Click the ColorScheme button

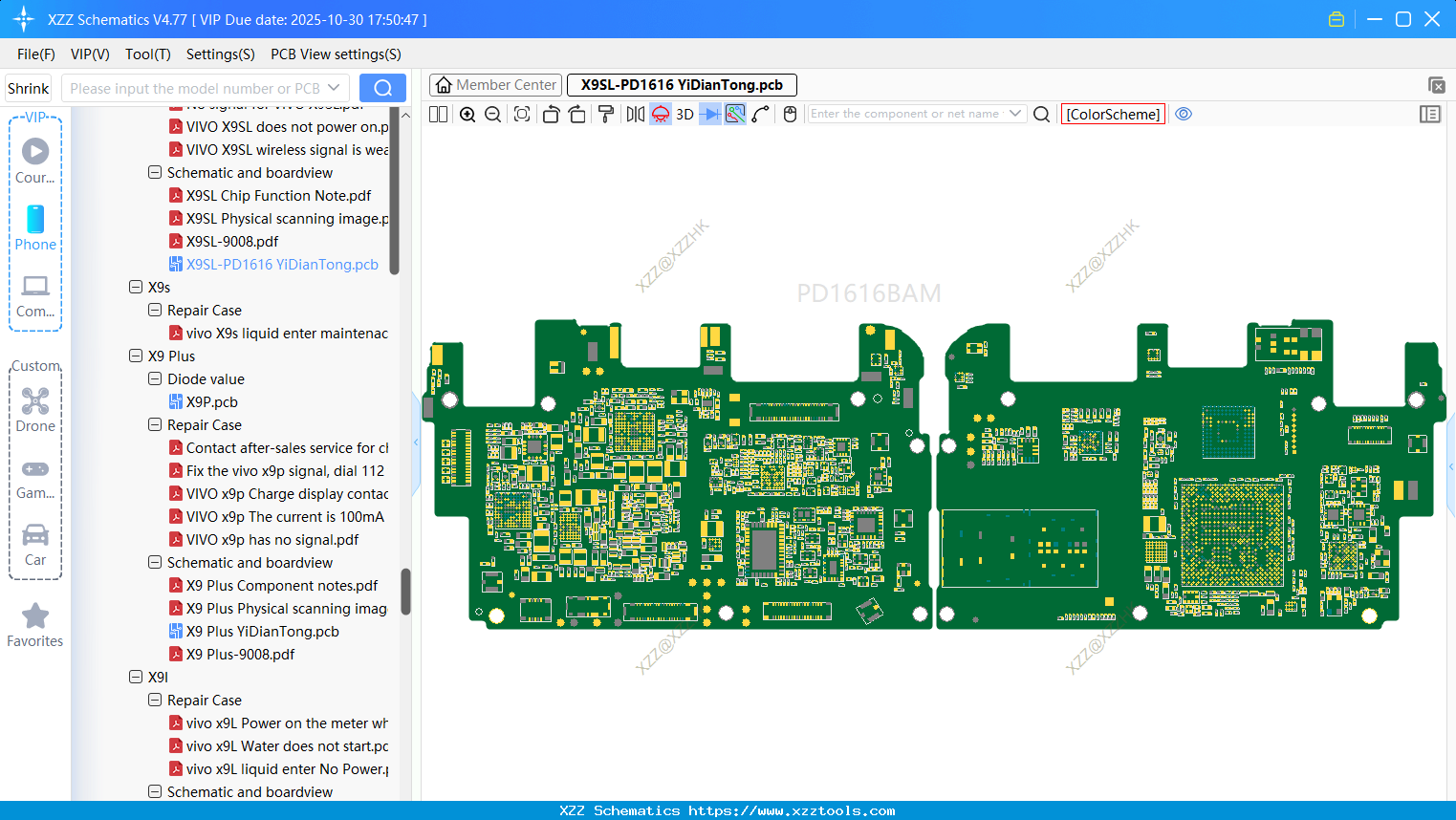[1113, 115]
